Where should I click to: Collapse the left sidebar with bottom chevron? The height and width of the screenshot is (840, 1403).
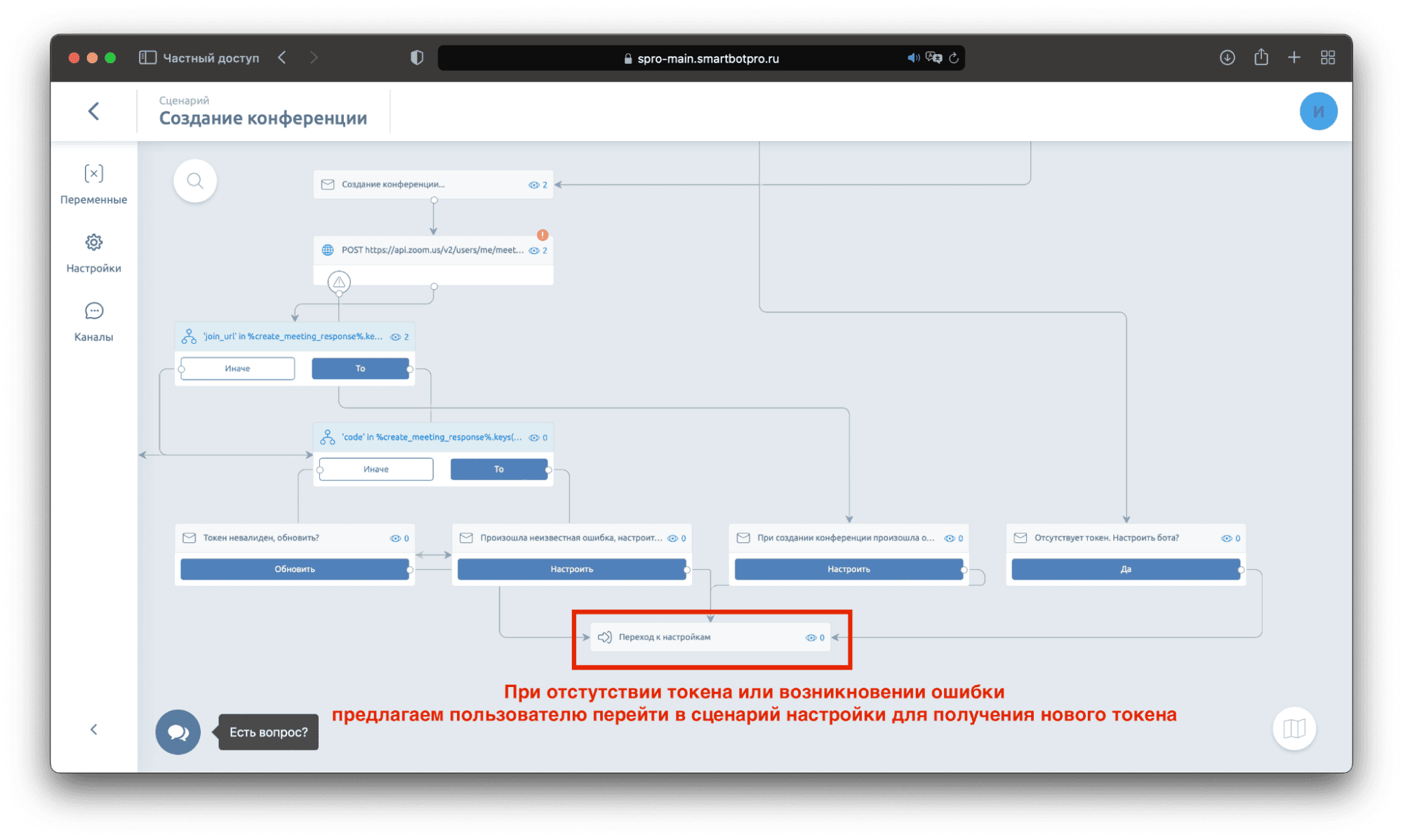pyautogui.click(x=93, y=729)
